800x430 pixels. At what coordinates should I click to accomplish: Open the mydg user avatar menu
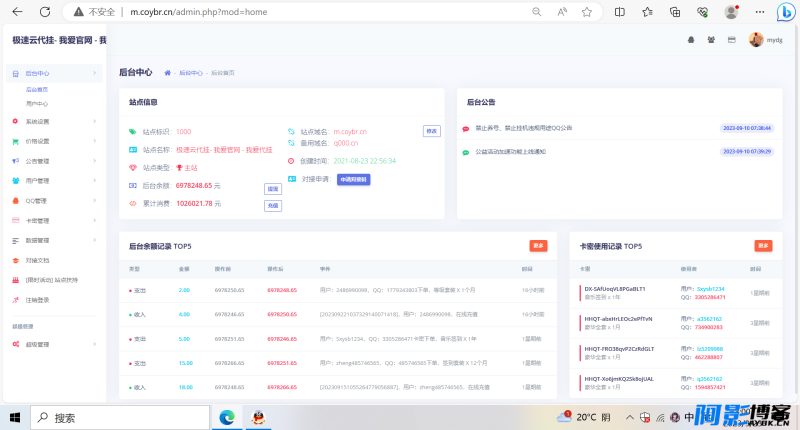point(765,40)
